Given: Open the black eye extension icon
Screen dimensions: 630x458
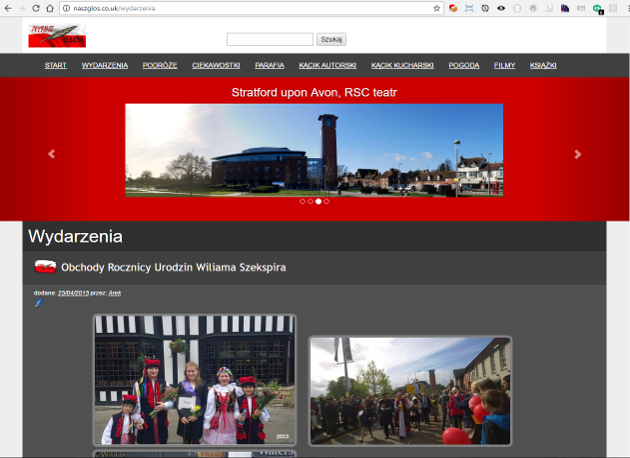Looking at the screenshot, I should [x=501, y=8].
